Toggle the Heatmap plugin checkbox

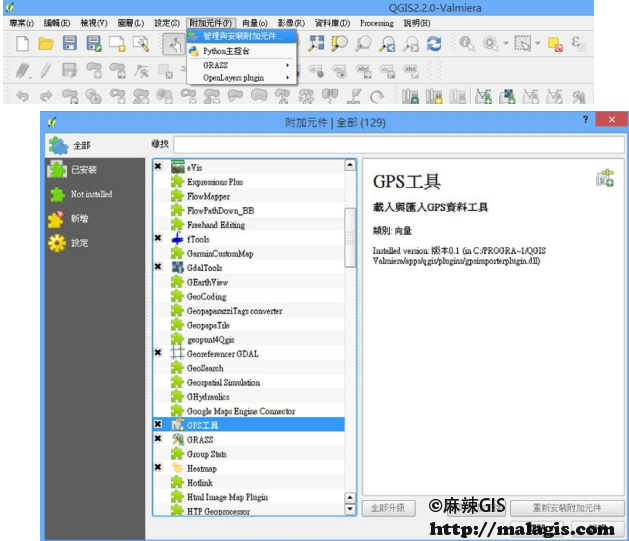[x=158, y=467]
